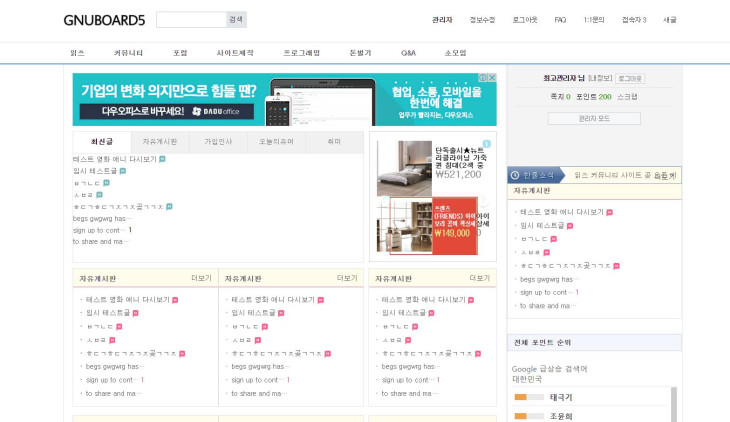The height and width of the screenshot is (422, 730).
Task: Select the 가입인사 tab
Action: point(218,142)
